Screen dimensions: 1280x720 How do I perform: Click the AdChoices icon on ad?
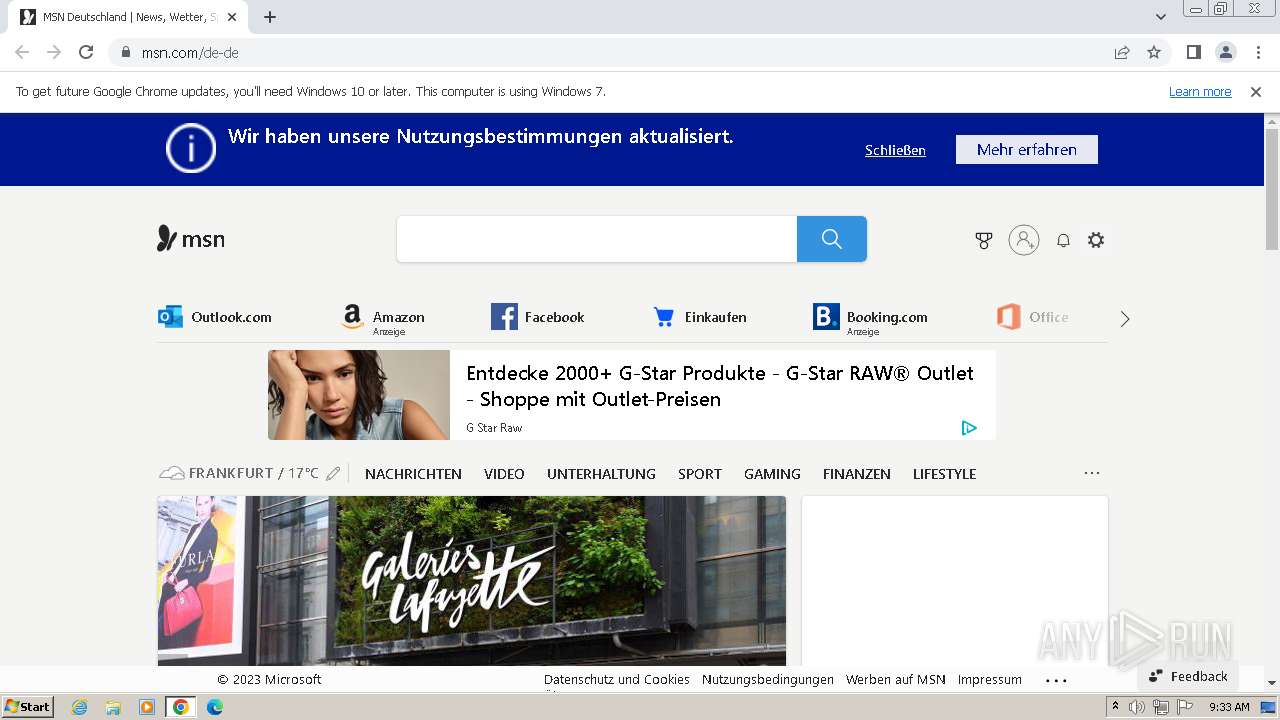[x=969, y=428]
